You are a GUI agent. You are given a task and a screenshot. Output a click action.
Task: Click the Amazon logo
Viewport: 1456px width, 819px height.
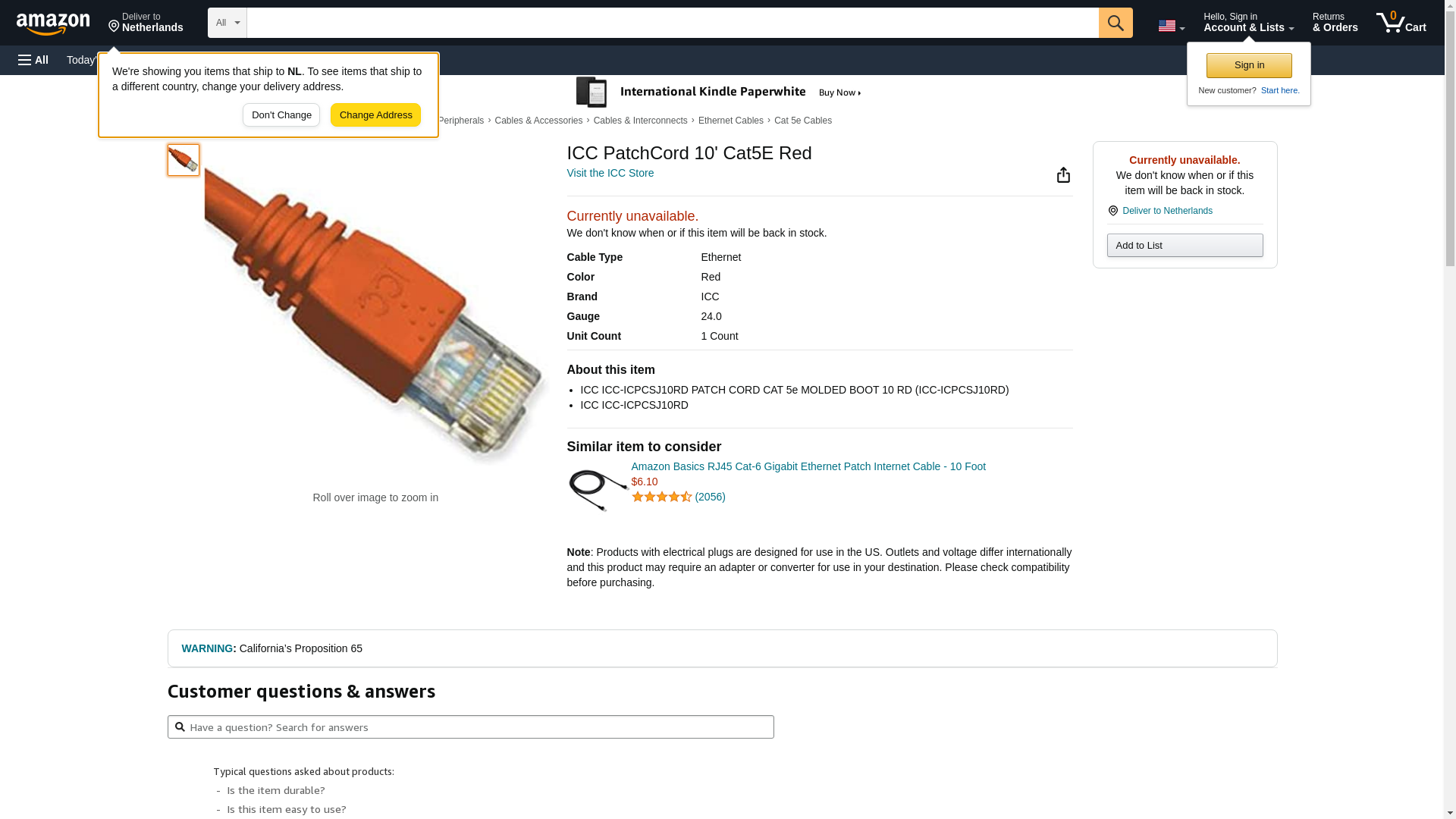(53, 24)
